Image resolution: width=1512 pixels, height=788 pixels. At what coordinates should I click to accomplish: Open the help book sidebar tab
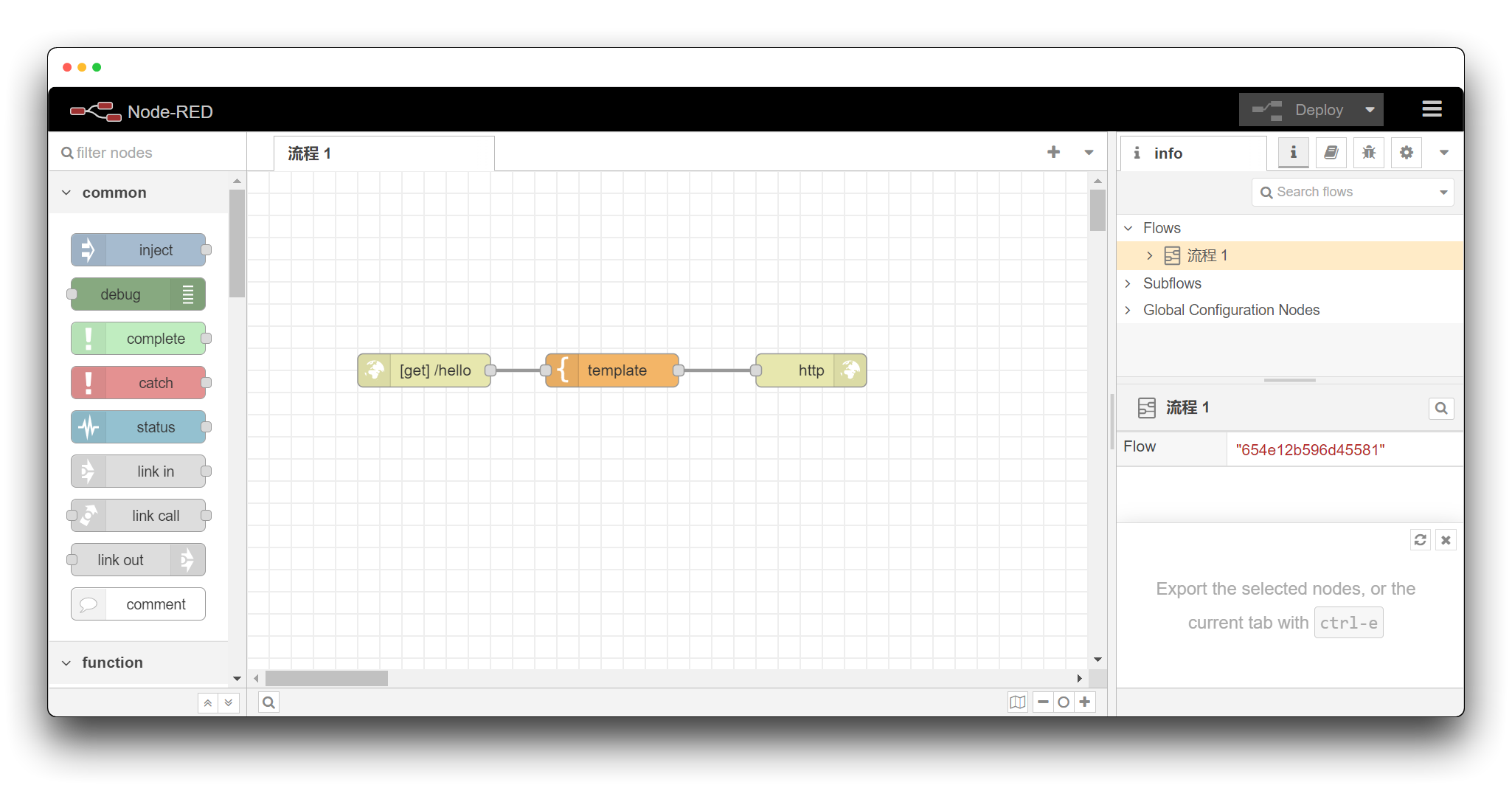1331,153
